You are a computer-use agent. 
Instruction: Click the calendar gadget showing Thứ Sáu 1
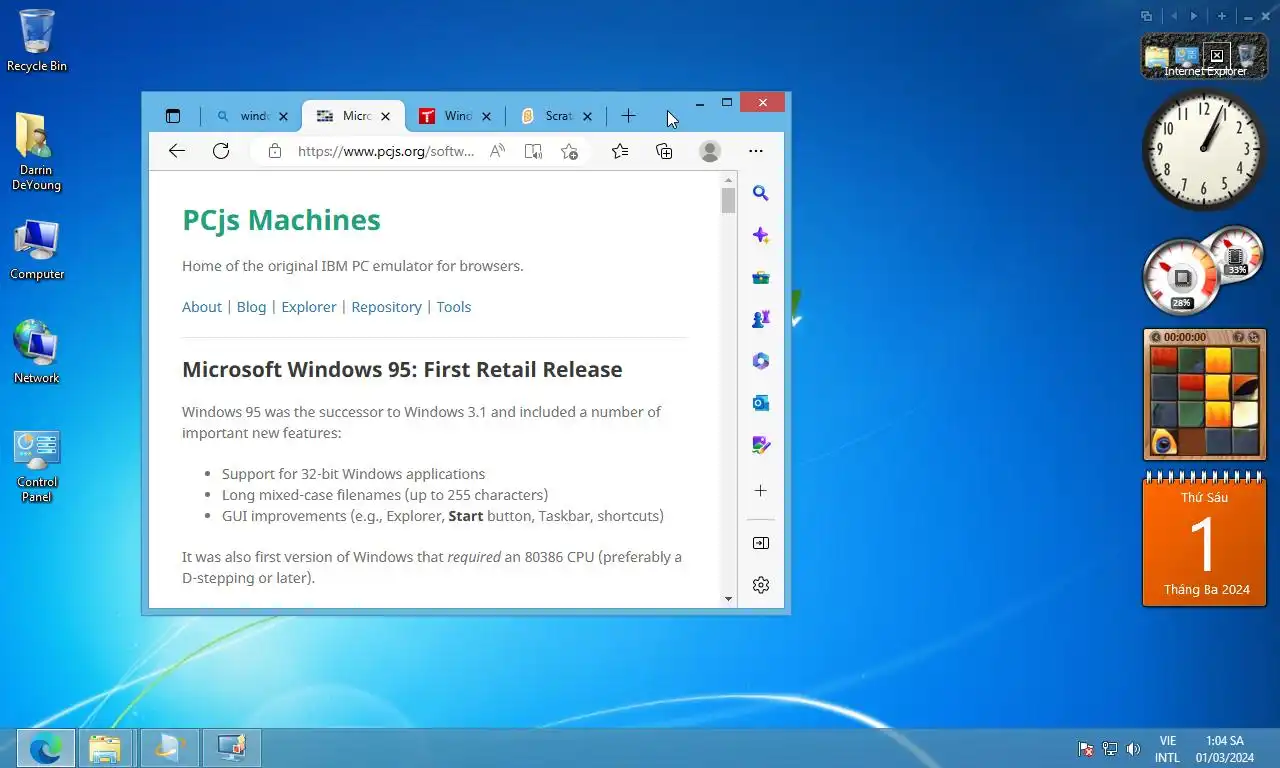(x=1204, y=540)
